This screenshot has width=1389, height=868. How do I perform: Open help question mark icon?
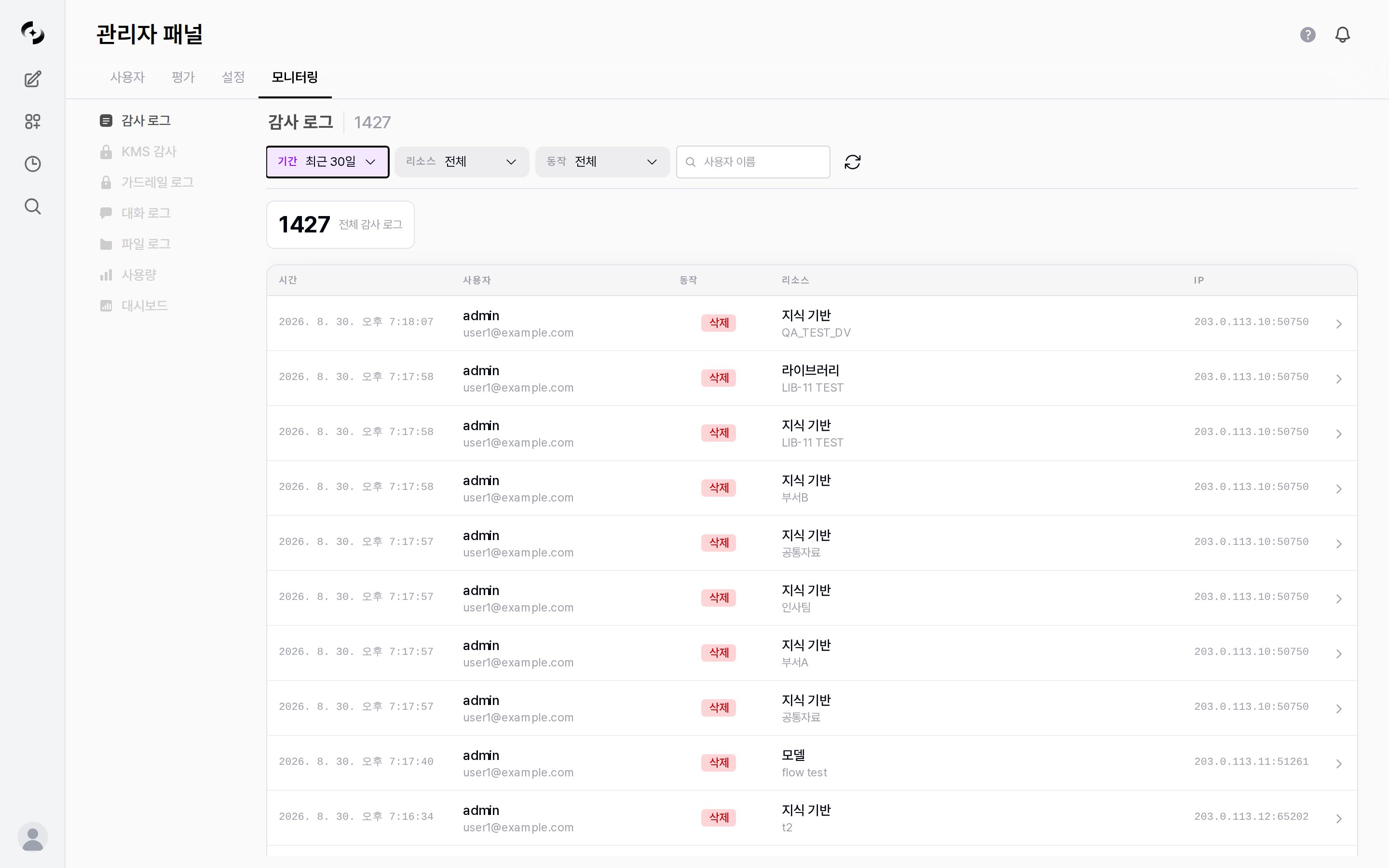[x=1307, y=34]
